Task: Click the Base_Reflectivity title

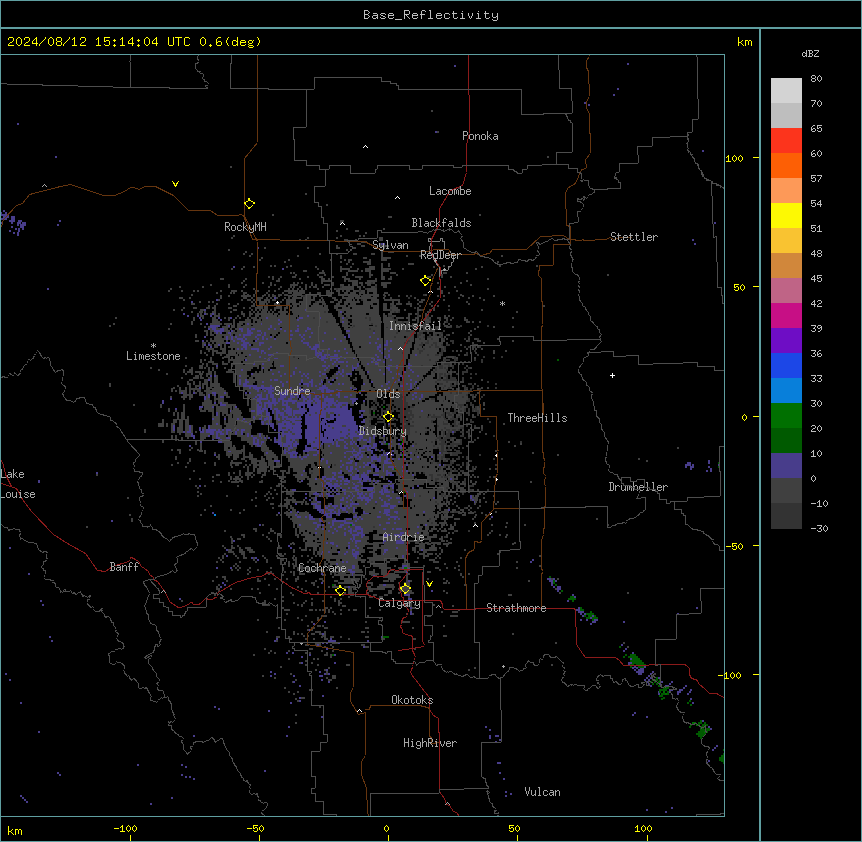Action: (x=431, y=15)
